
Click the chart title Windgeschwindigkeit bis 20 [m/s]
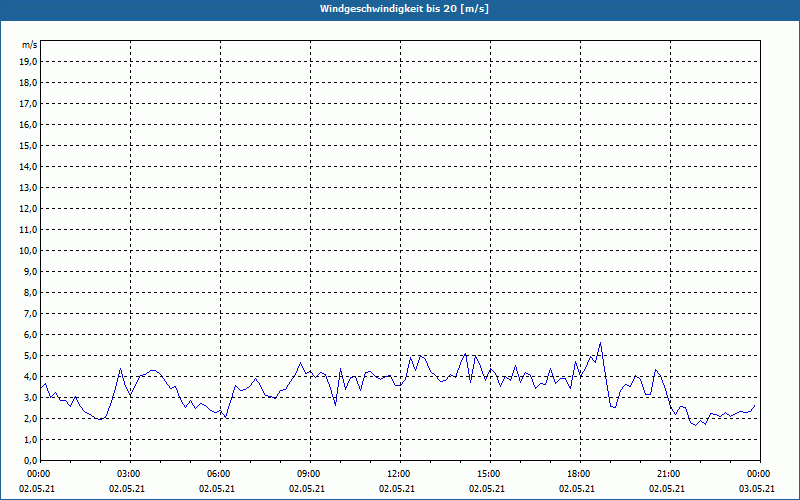coord(404,9)
